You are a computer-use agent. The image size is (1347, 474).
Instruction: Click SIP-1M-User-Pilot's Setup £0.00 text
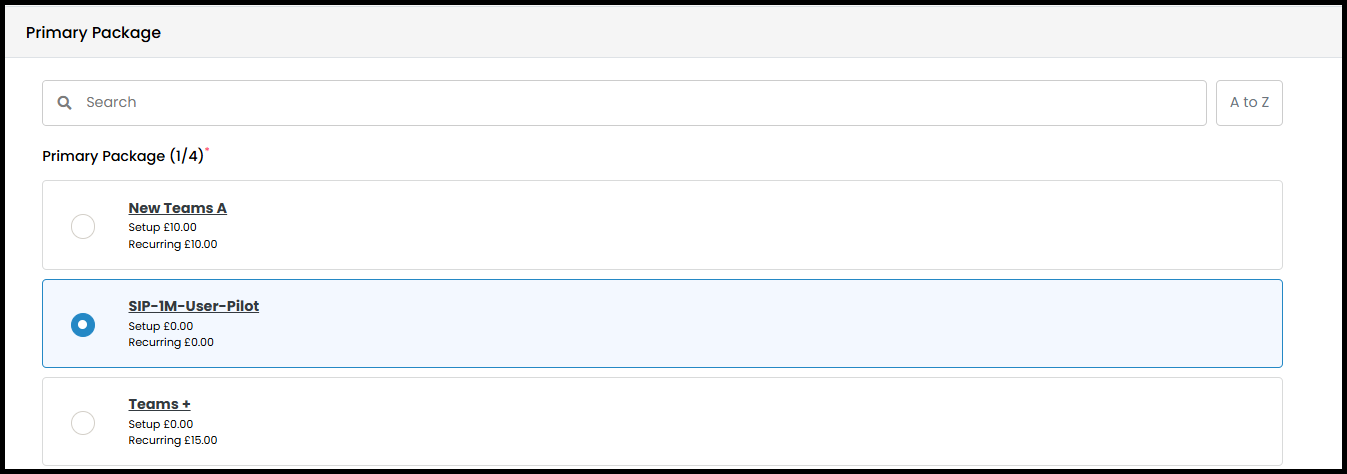161,326
